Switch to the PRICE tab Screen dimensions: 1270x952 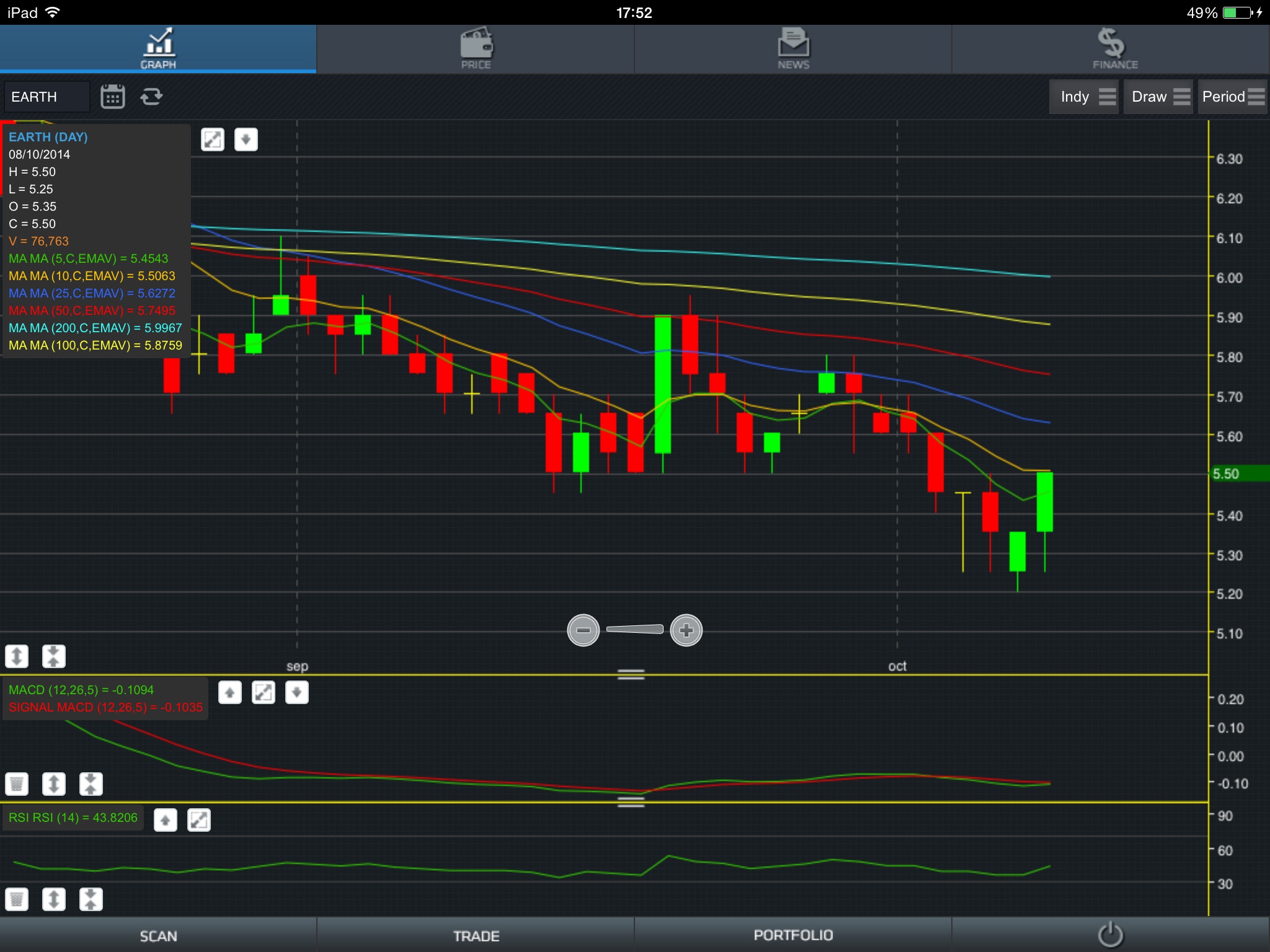coord(476,48)
